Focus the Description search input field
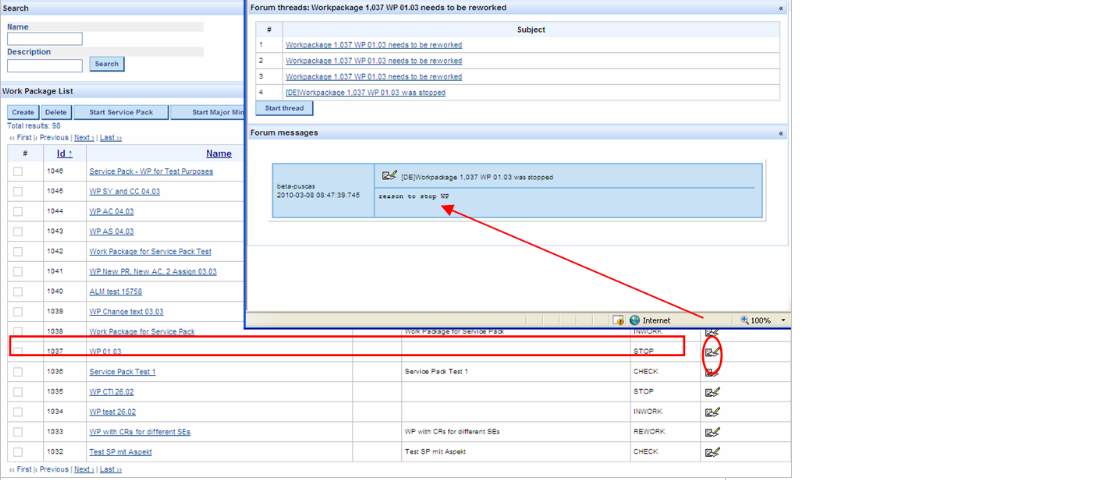 click(x=44, y=65)
